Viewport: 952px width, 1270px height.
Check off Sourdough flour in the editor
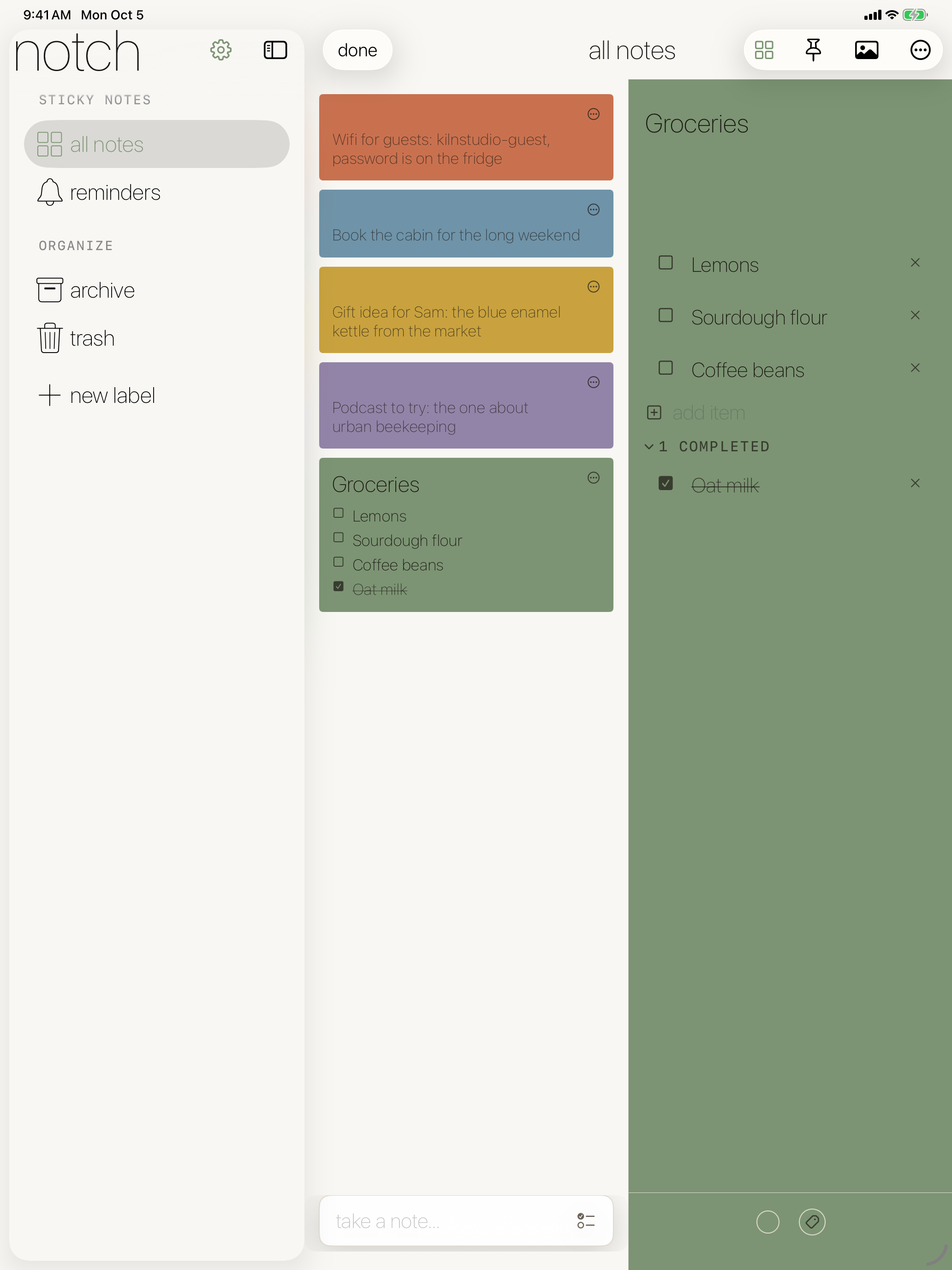[x=666, y=315]
